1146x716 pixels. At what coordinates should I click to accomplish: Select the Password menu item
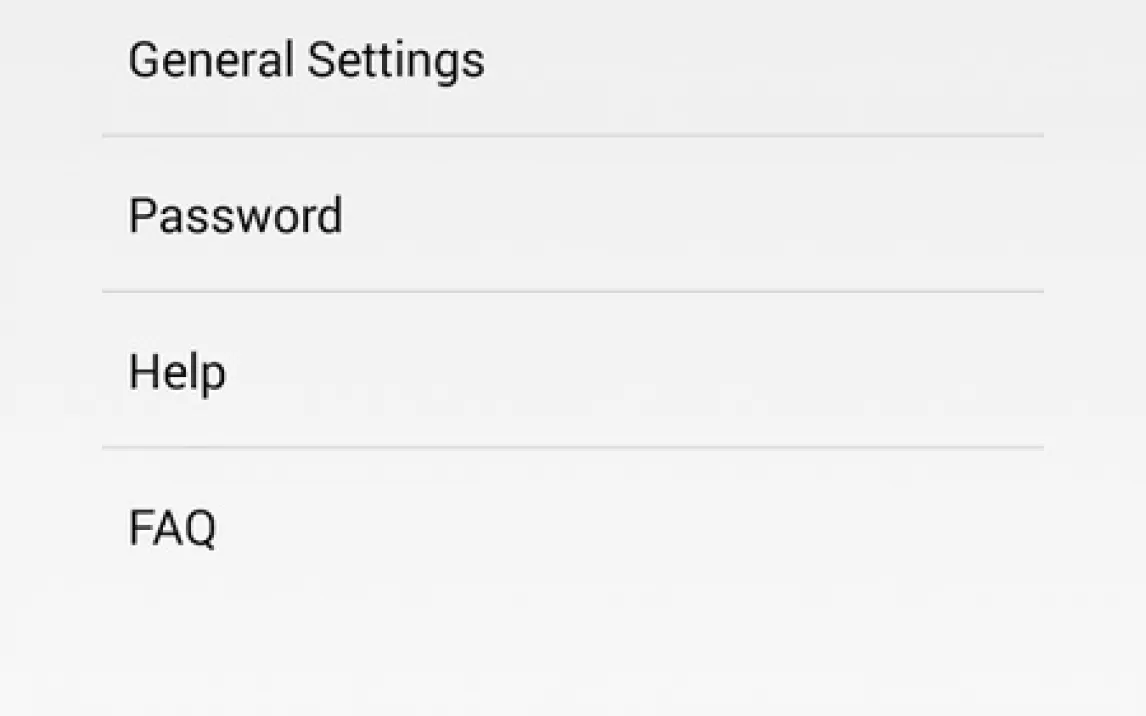click(573, 214)
